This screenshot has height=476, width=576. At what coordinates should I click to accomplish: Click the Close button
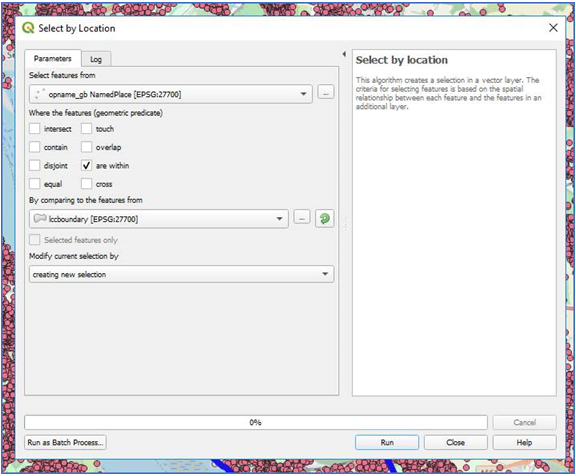456,442
